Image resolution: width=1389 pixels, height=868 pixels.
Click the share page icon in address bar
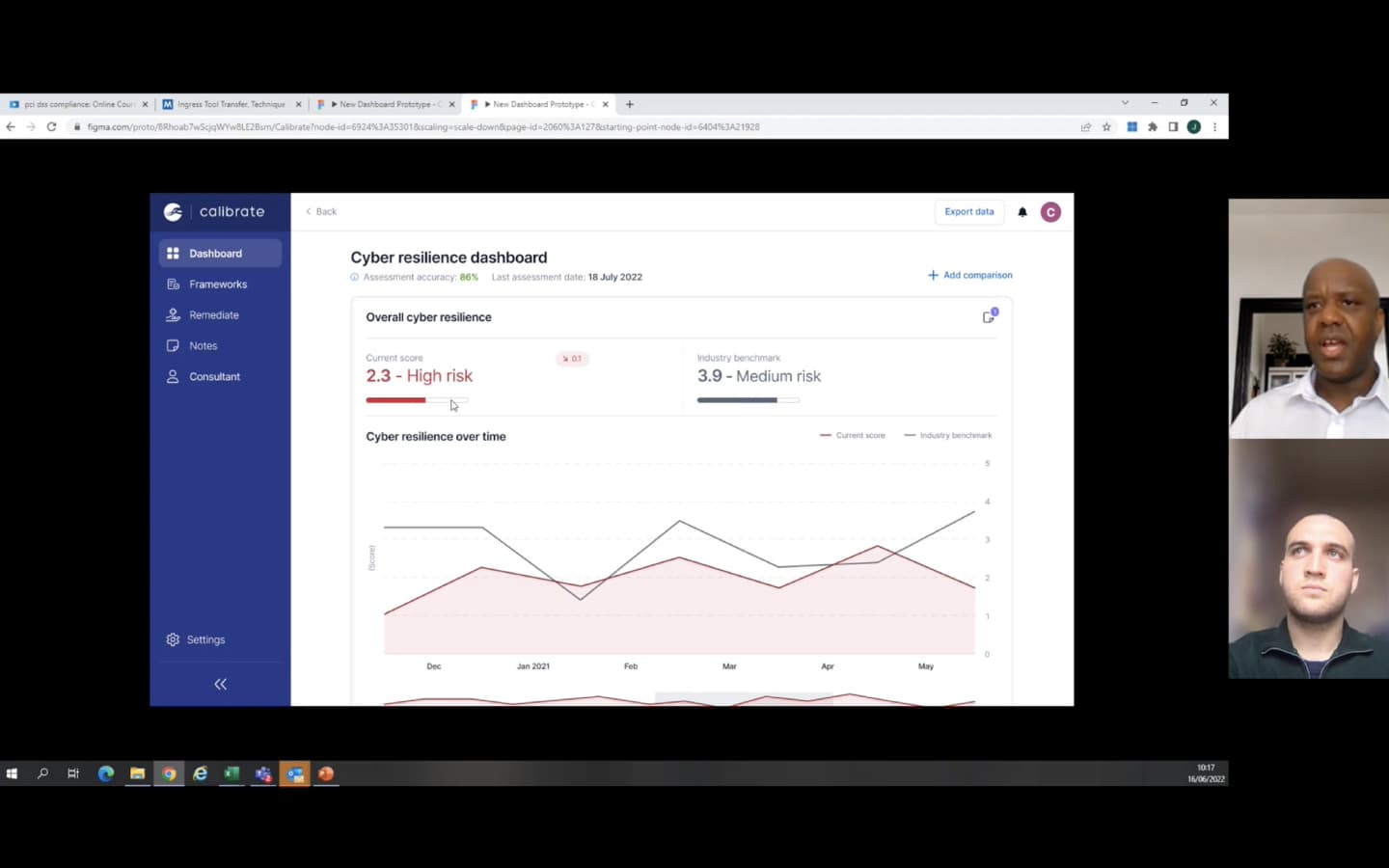1086,126
